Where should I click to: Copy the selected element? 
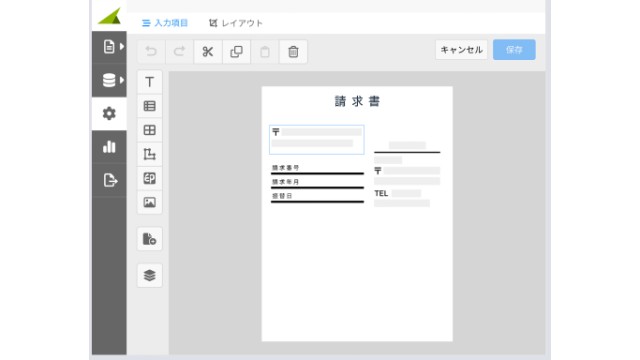pyautogui.click(x=236, y=51)
